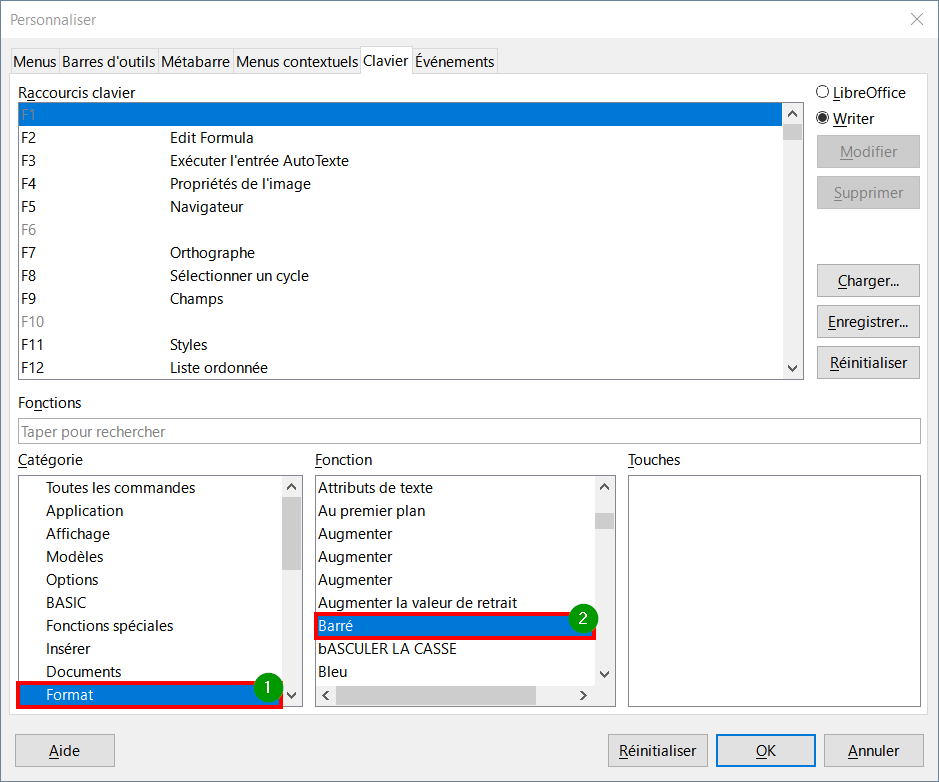939x782 pixels.
Task: Click Réinitialiser beside the shortcuts list
Action: (x=868, y=363)
